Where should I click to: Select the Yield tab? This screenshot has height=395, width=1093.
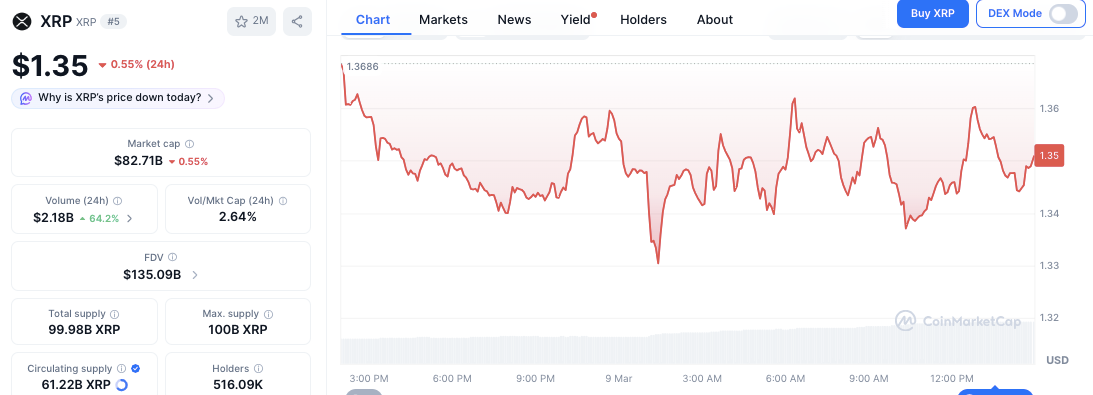click(x=576, y=20)
